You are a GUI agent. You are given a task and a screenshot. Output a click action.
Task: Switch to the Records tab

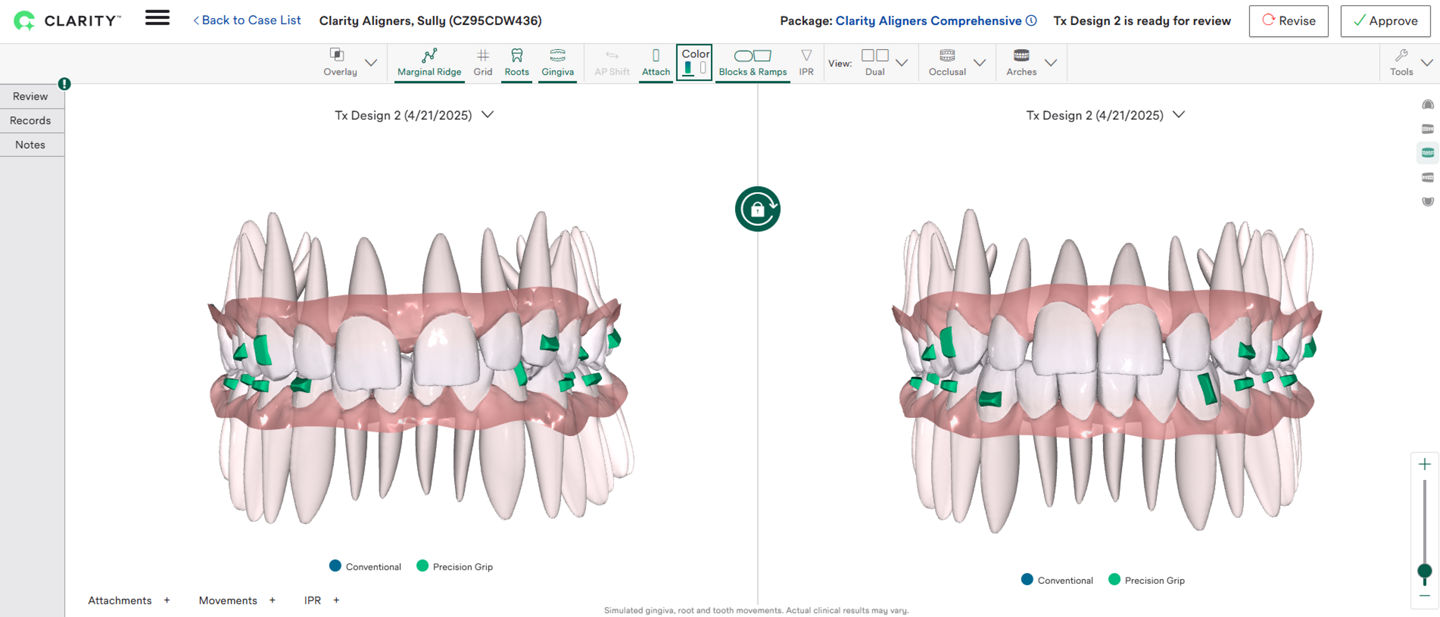tap(31, 120)
